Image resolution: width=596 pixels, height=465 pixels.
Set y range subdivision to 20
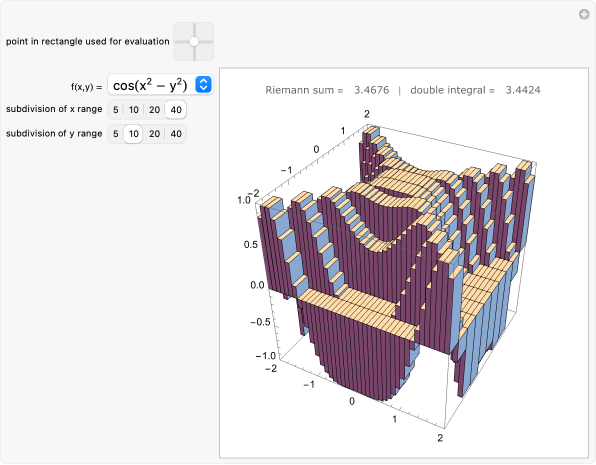[154, 134]
